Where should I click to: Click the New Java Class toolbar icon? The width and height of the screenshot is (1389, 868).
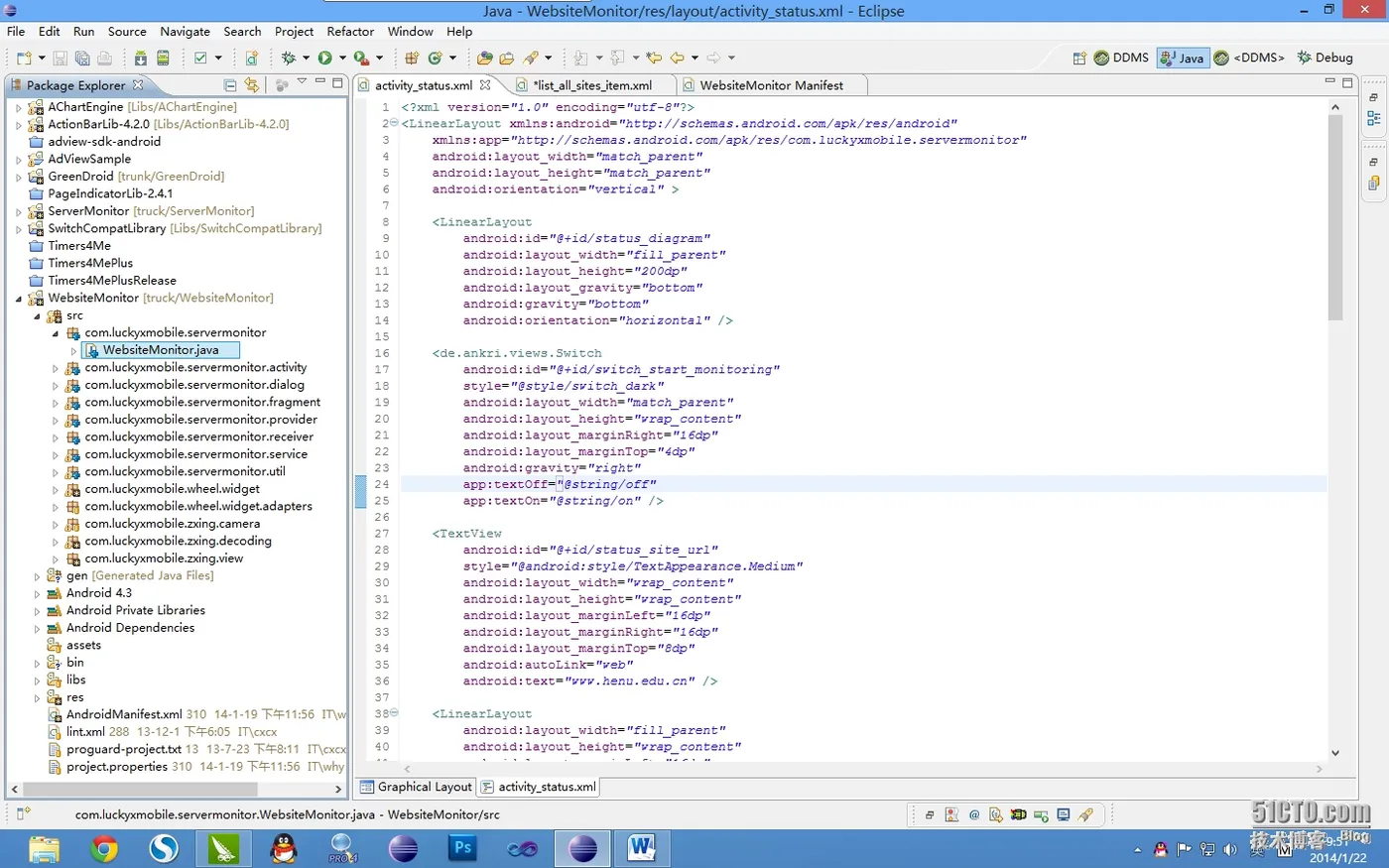click(x=435, y=59)
